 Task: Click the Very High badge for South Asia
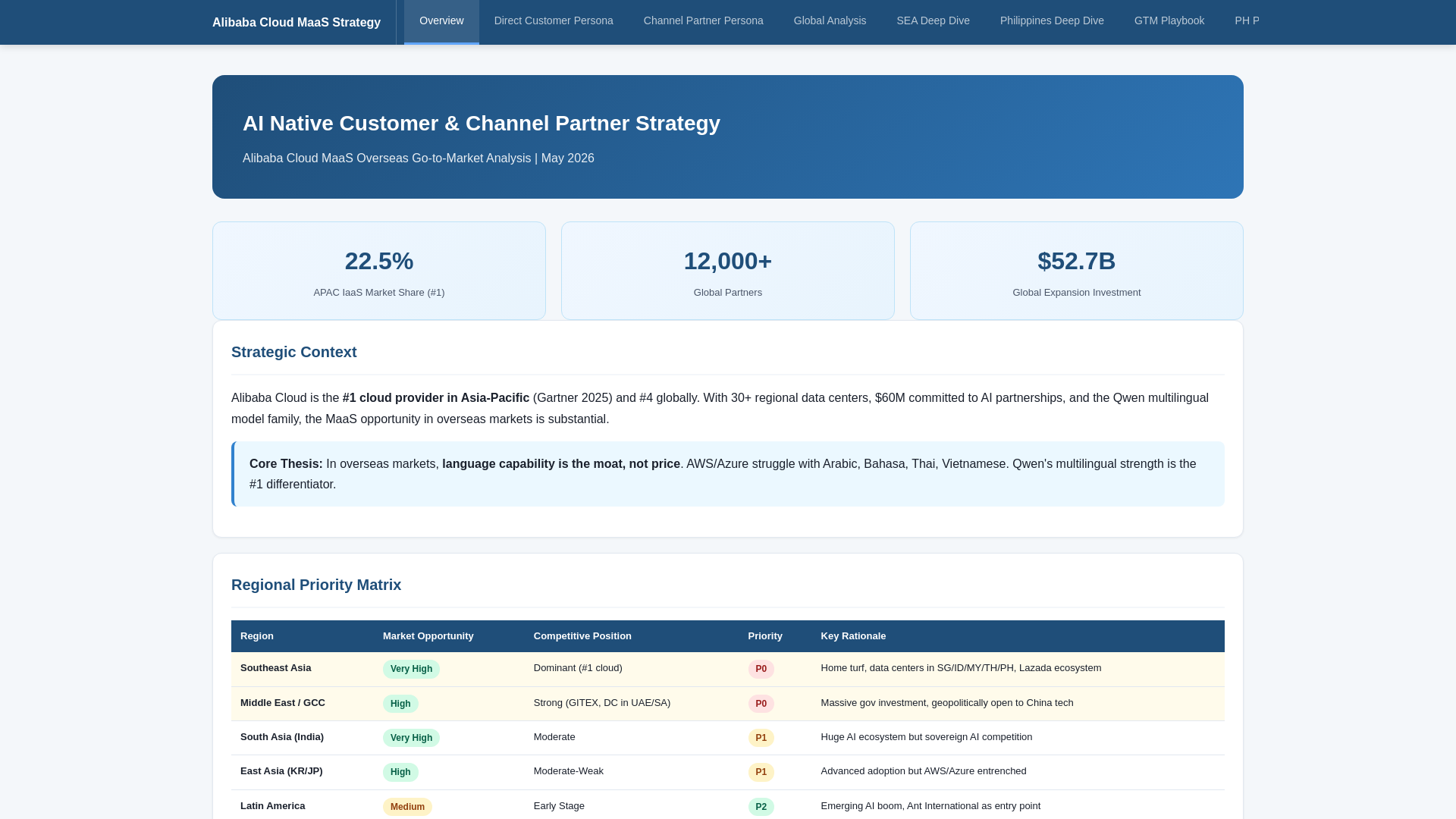point(411,738)
